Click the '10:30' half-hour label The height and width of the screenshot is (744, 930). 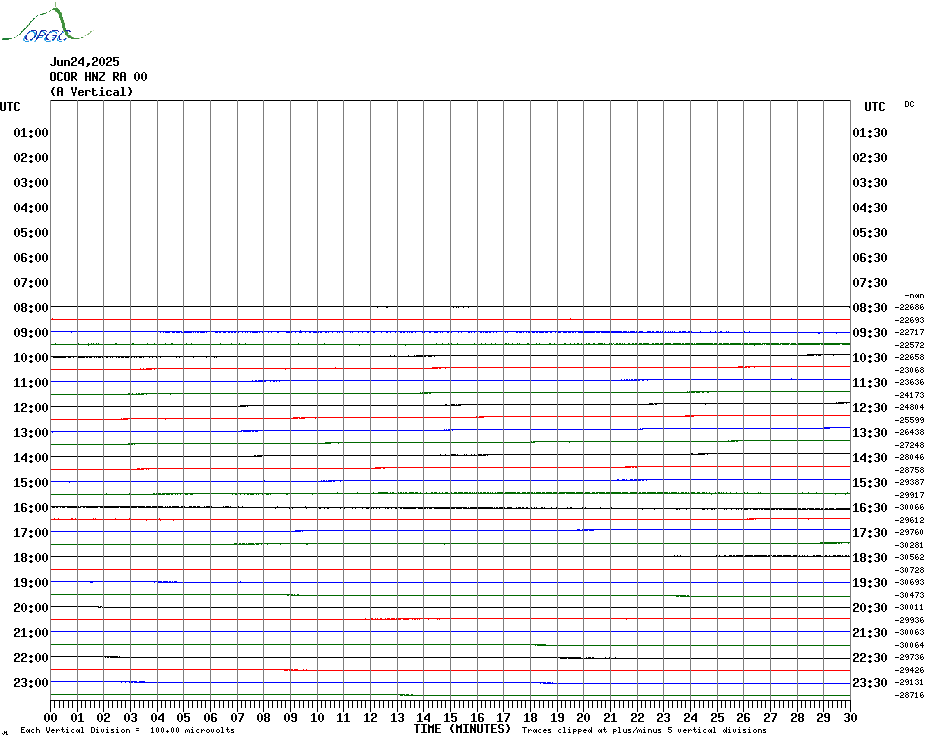pos(870,358)
